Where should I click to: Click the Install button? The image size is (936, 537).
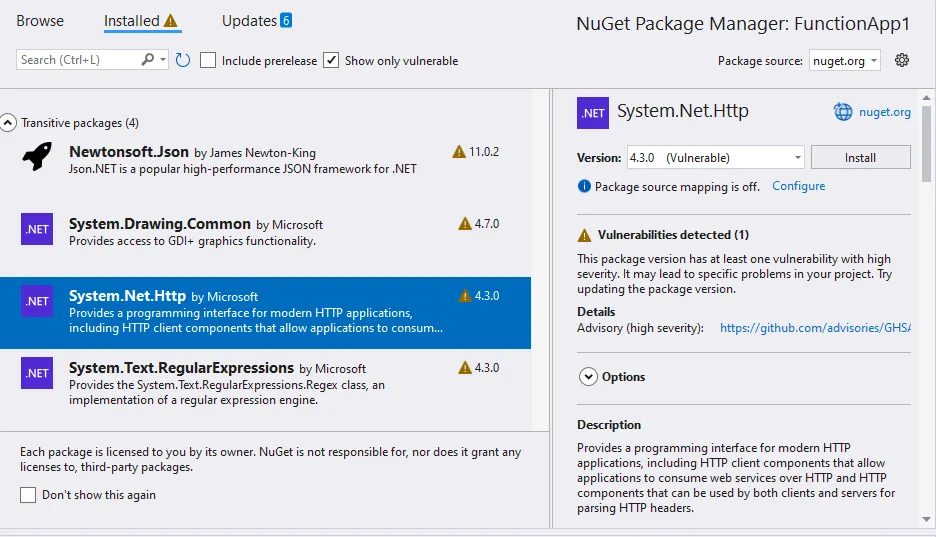click(860, 158)
